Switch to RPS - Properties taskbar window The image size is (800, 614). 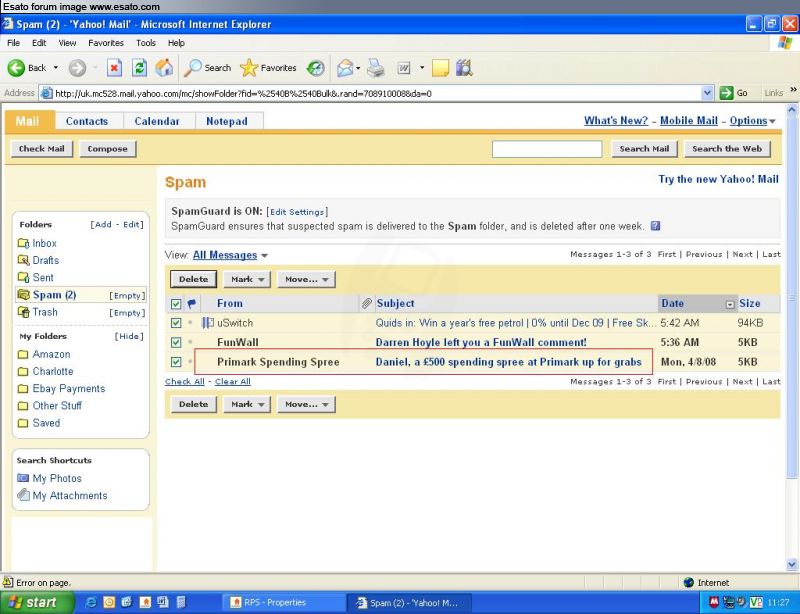tap(283, 603)
